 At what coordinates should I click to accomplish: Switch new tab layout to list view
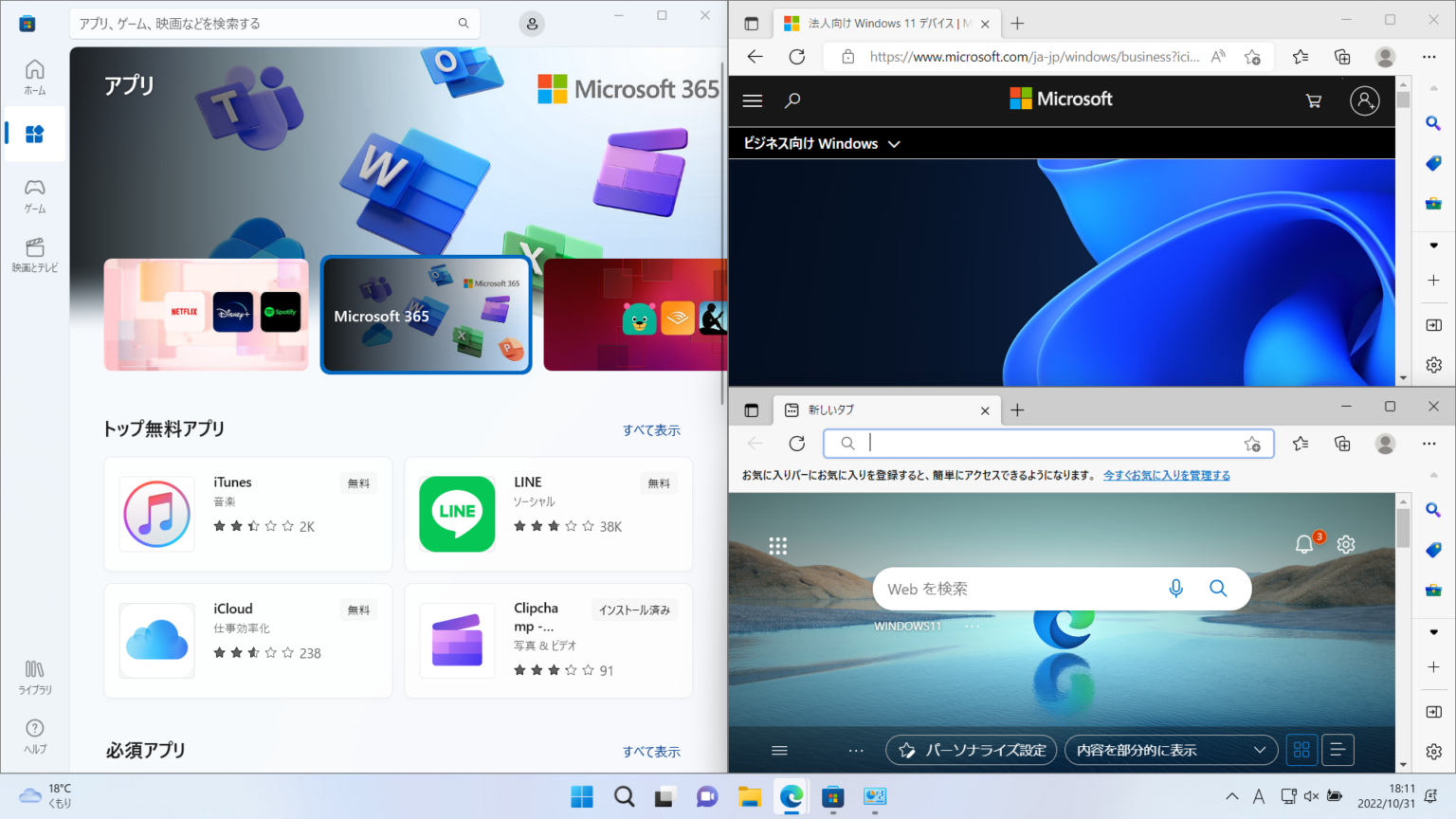tap(1337, 749)
